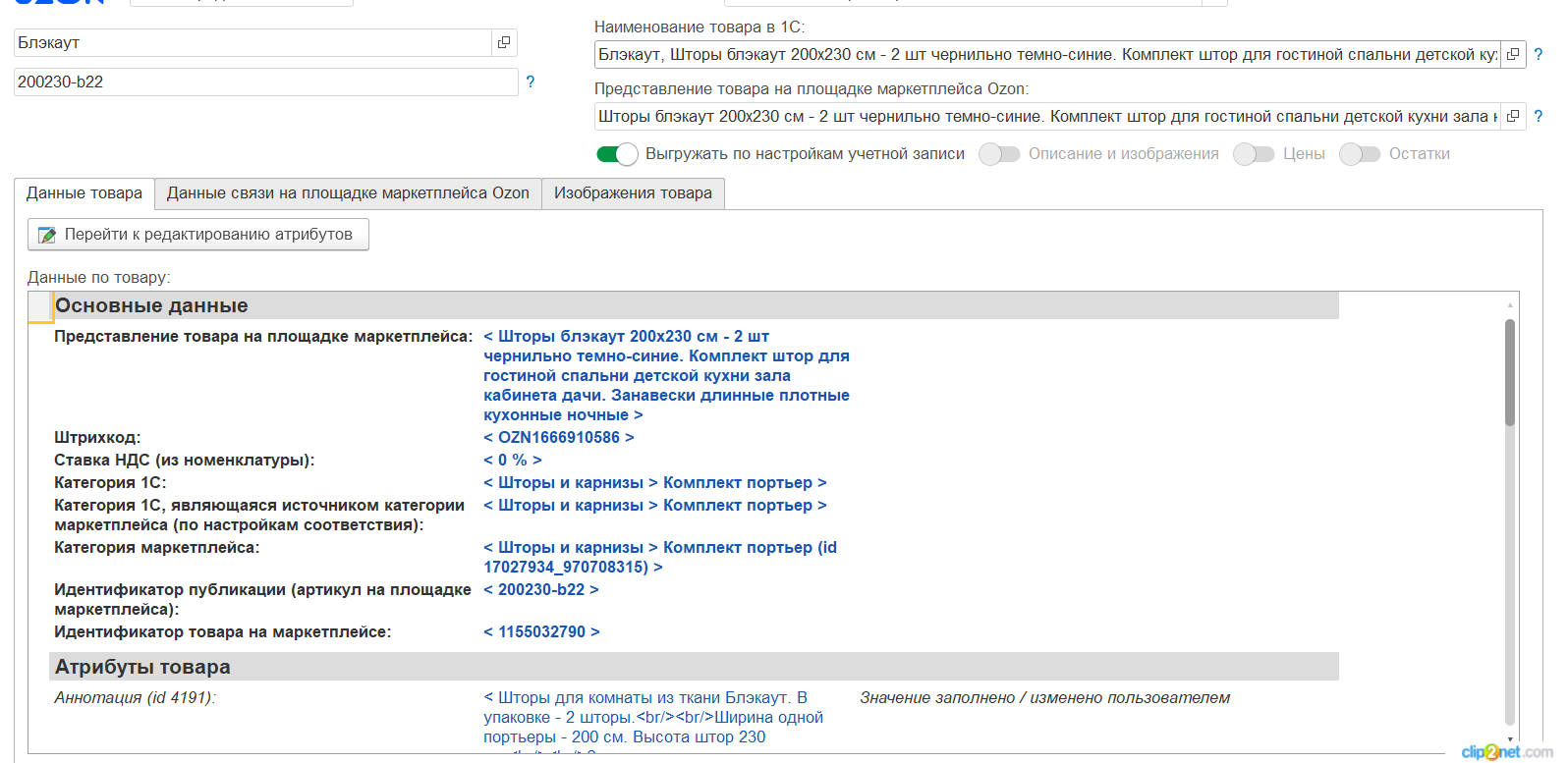
Task: Turn on the Цены toggle
Action: coord(1254,154)
